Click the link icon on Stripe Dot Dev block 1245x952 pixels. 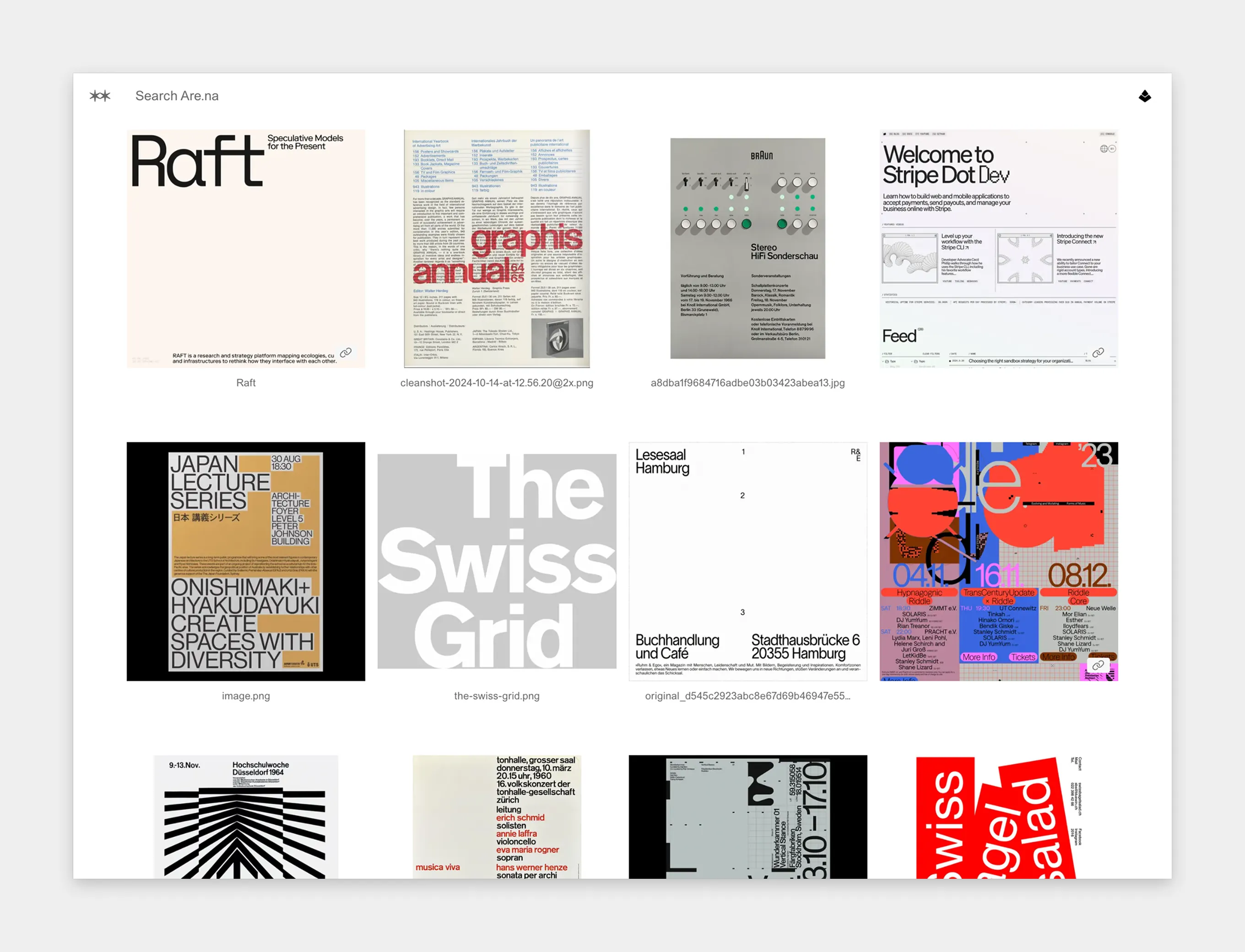pos(1098,352)
